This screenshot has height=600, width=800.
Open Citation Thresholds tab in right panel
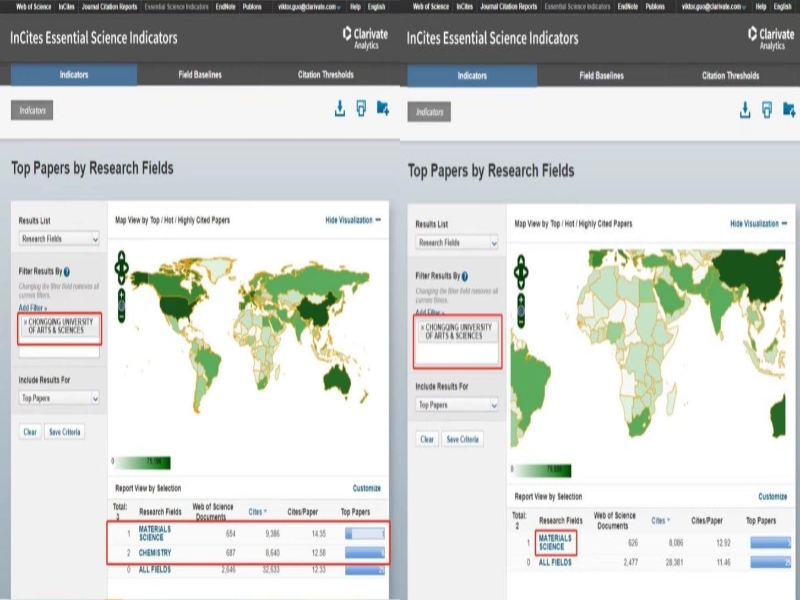coord(730,76)
